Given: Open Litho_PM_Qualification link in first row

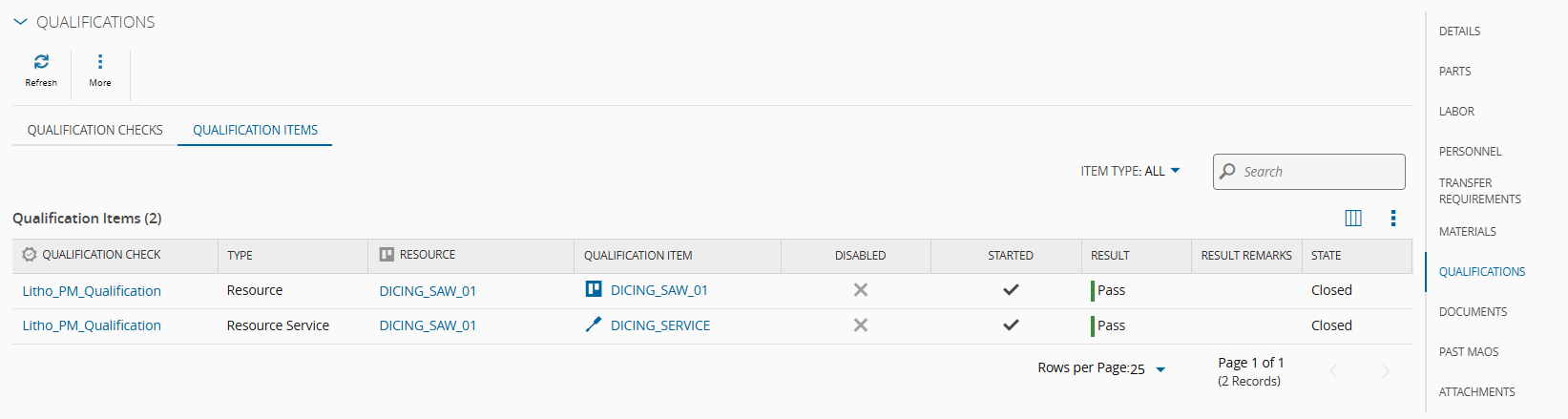Looking at the screenshot, I should 92,291.
